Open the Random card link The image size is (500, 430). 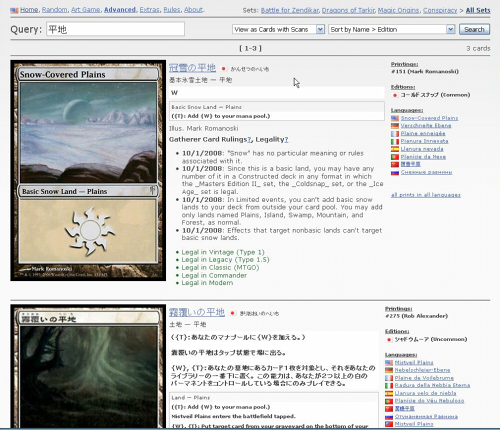(55, 10)
